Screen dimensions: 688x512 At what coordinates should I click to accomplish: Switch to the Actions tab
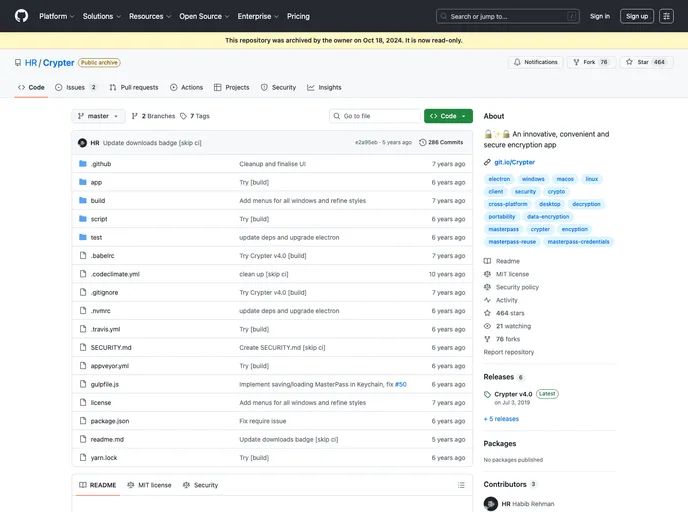186,87
